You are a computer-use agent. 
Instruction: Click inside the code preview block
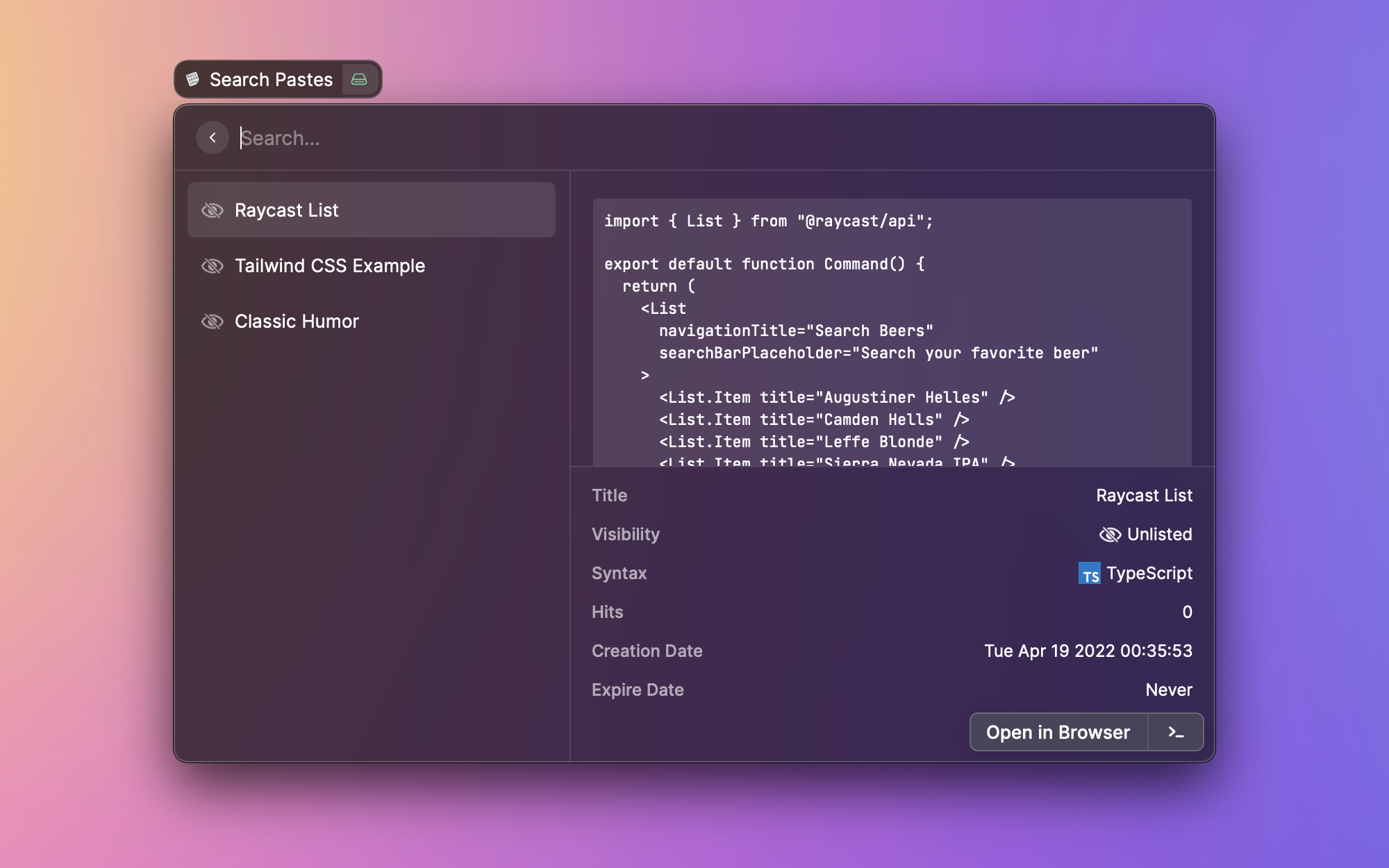[x=892, y=333]
